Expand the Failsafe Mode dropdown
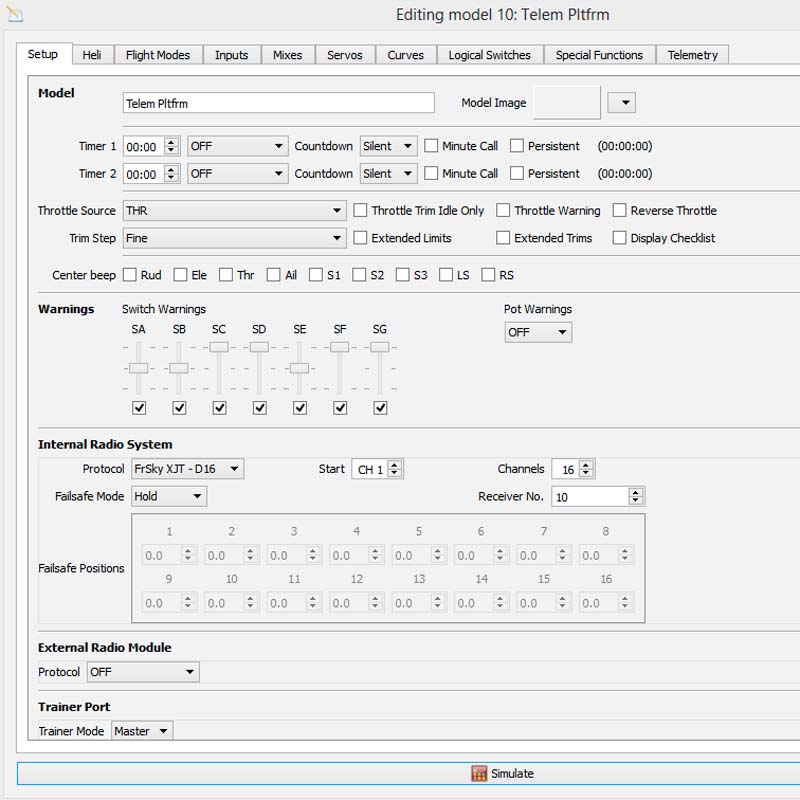Image resolution: width=800 pixels, height=800 pixels. coord(169,496)
